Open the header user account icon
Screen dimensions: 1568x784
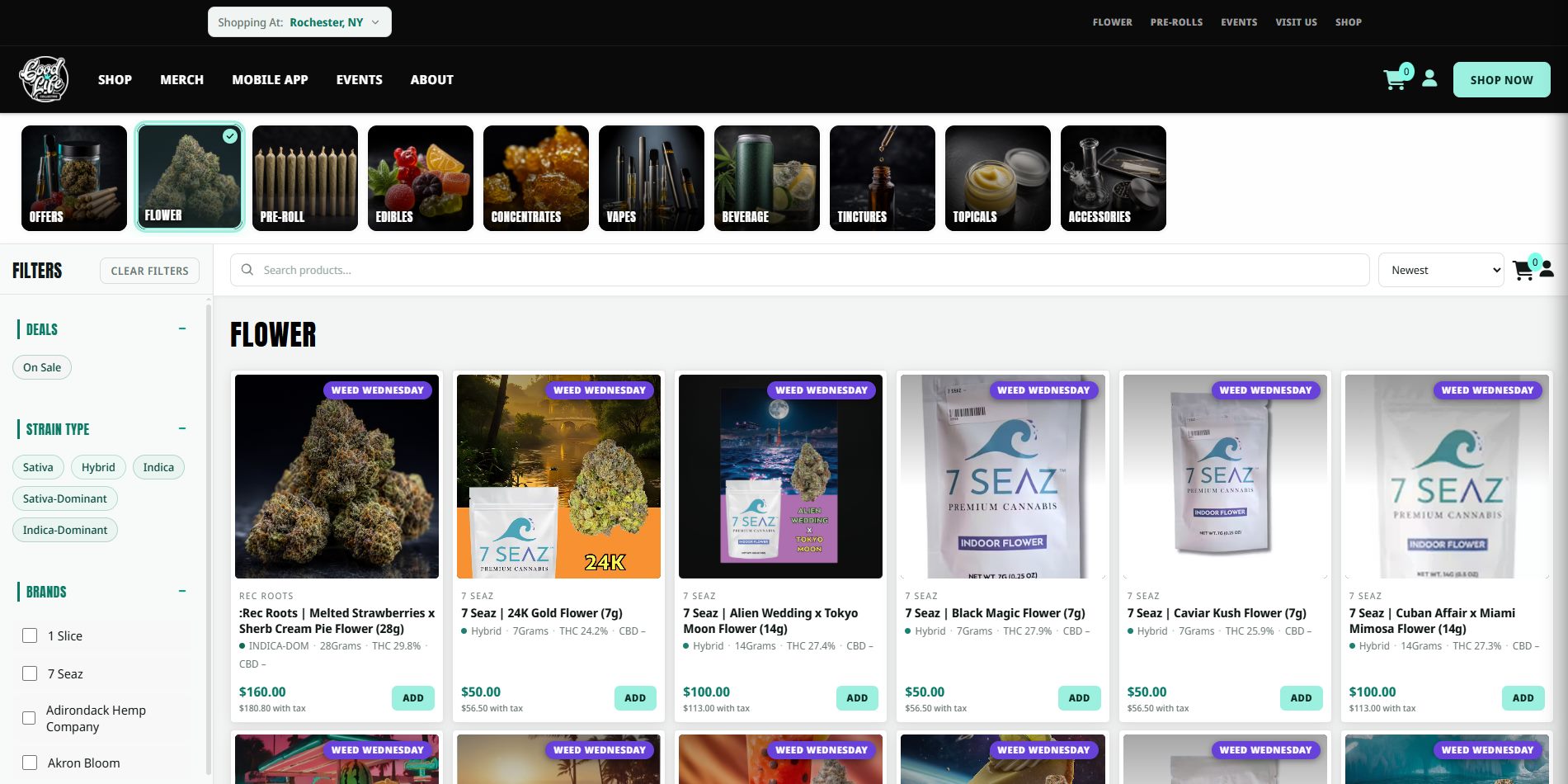point(1430,79)
